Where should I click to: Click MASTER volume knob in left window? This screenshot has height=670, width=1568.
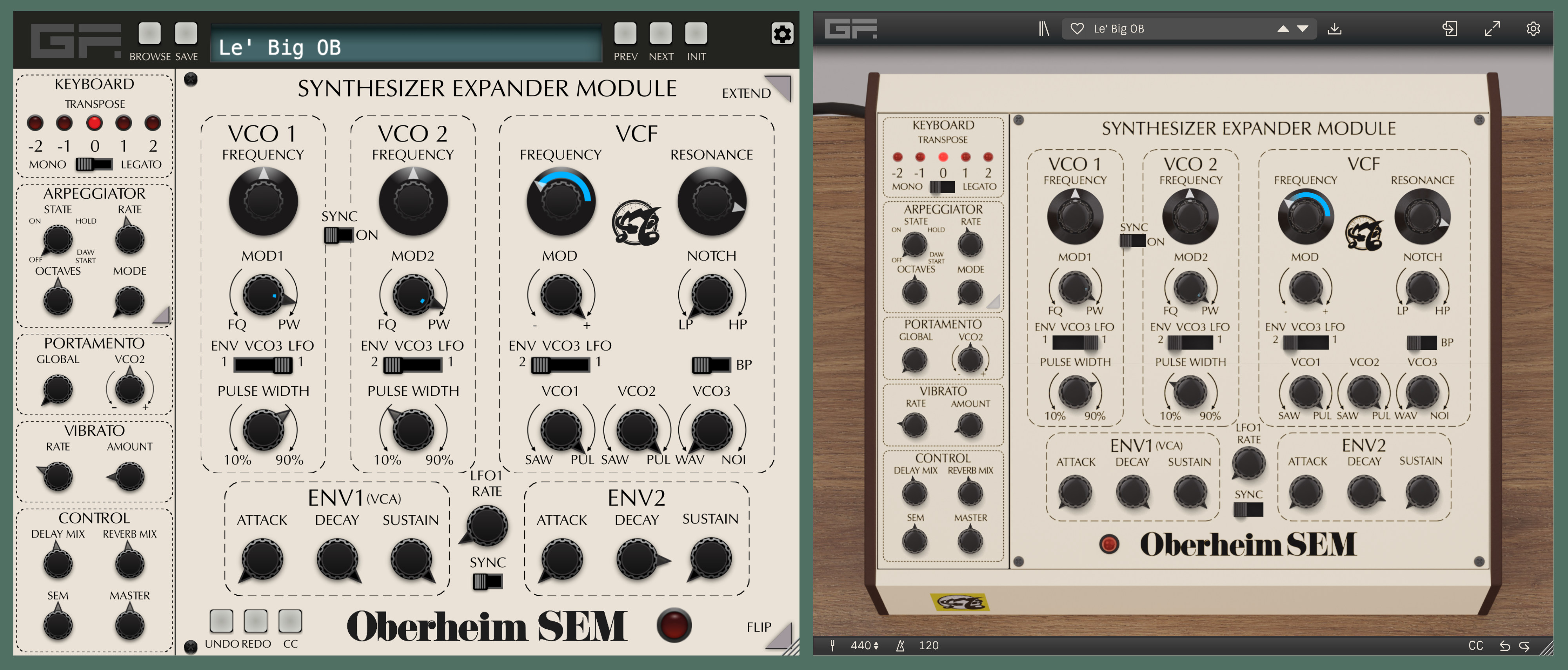[130, 625]
